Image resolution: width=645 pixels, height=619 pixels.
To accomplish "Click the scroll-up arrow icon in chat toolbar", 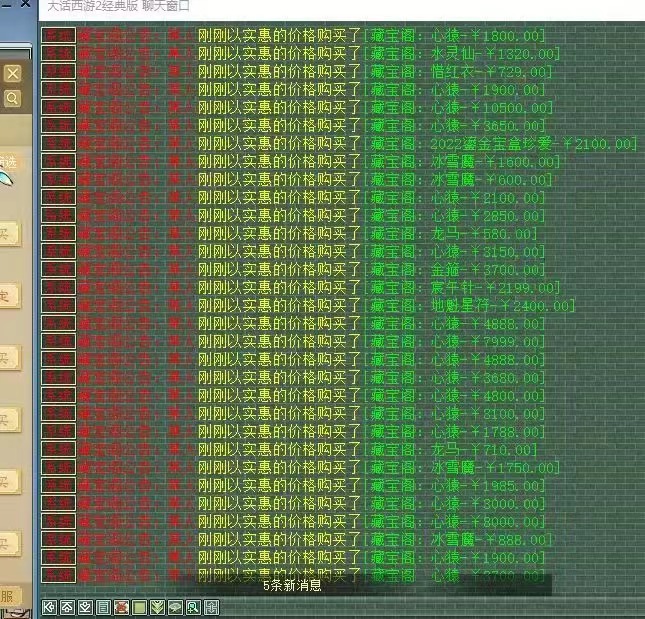I will (66, 607).
